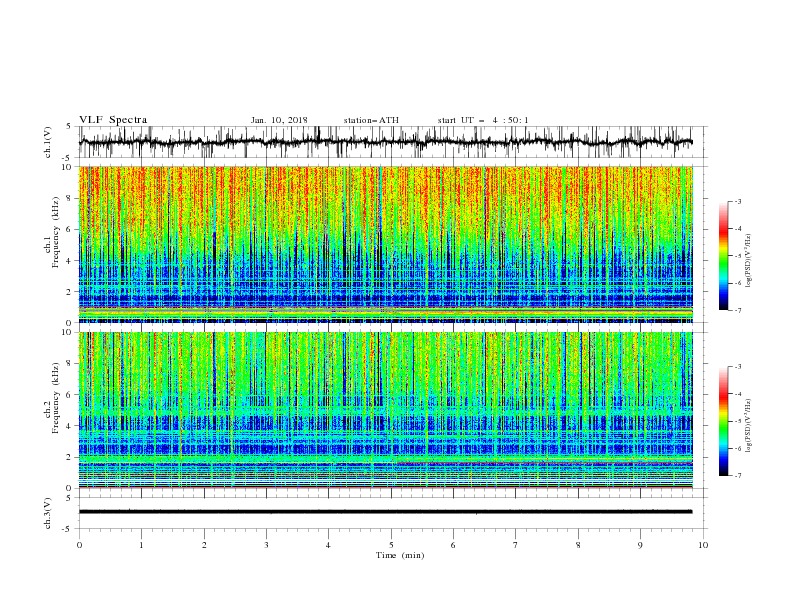Click the 8 kHz tick of ch.1 spectrogram
The height and width of the screenshot is (612, 792).
tap(70, 198)
